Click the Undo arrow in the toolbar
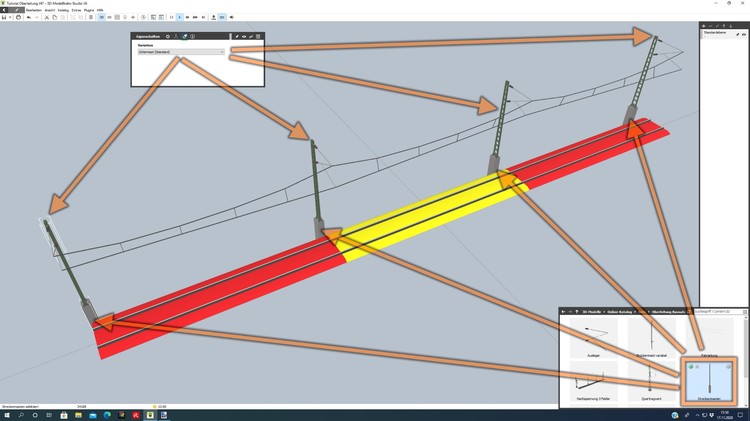Screen dimensions: 750x421 [x=29, y=17]
